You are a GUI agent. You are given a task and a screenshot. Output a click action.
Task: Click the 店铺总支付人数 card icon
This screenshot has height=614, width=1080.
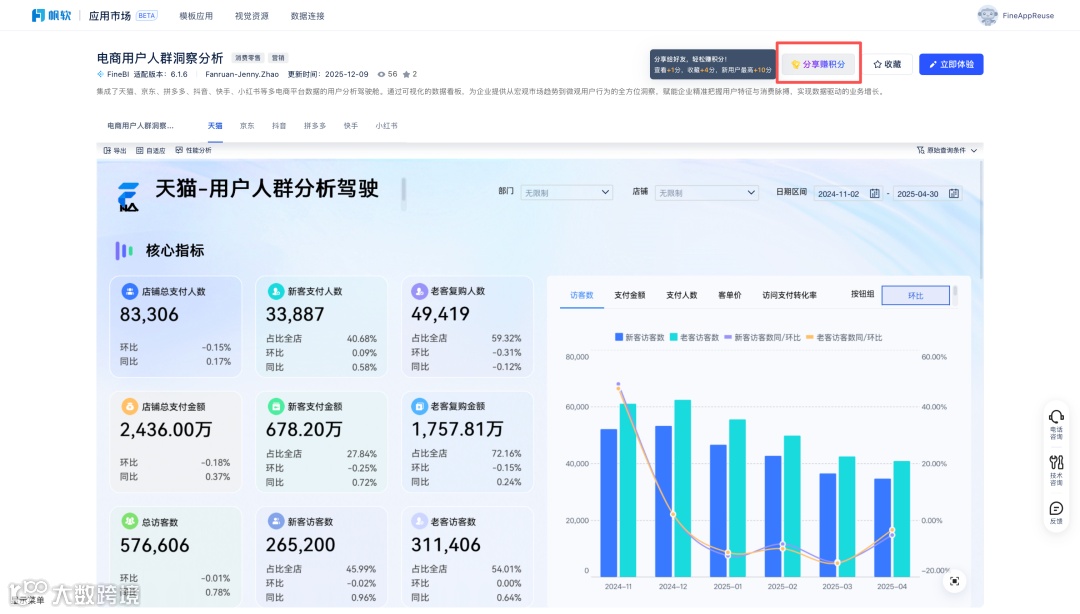[x=129, y=291]
